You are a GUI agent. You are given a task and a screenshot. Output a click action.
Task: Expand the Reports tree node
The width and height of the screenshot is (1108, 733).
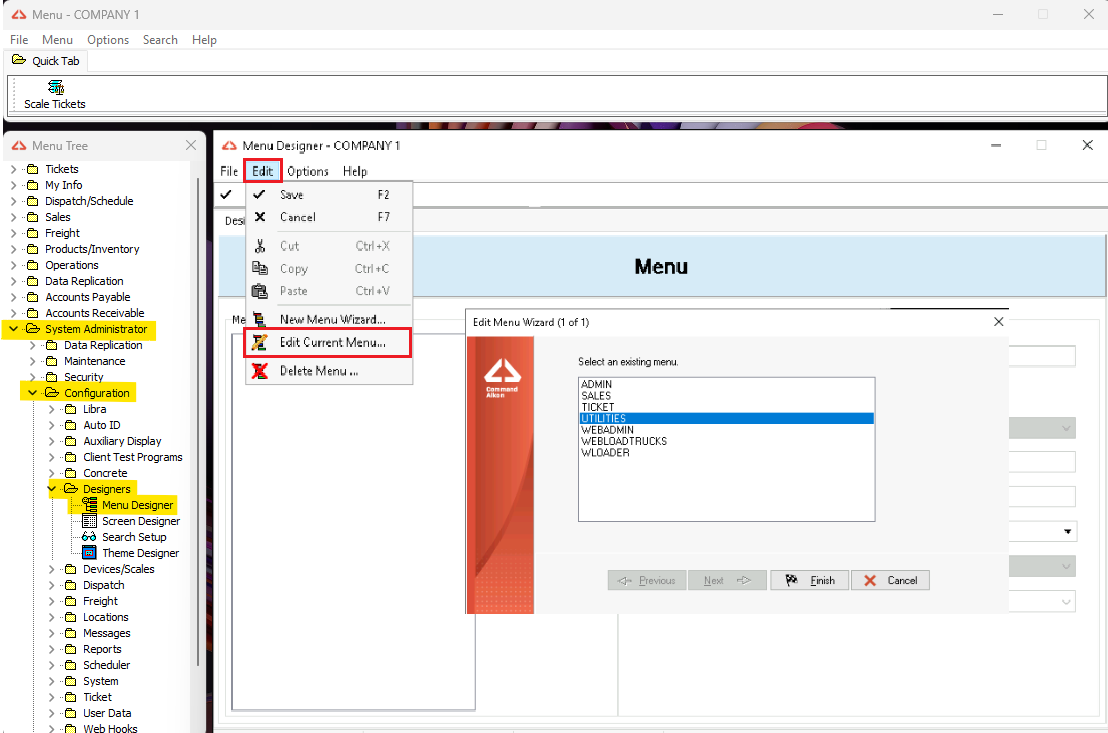tap(52, 649)
